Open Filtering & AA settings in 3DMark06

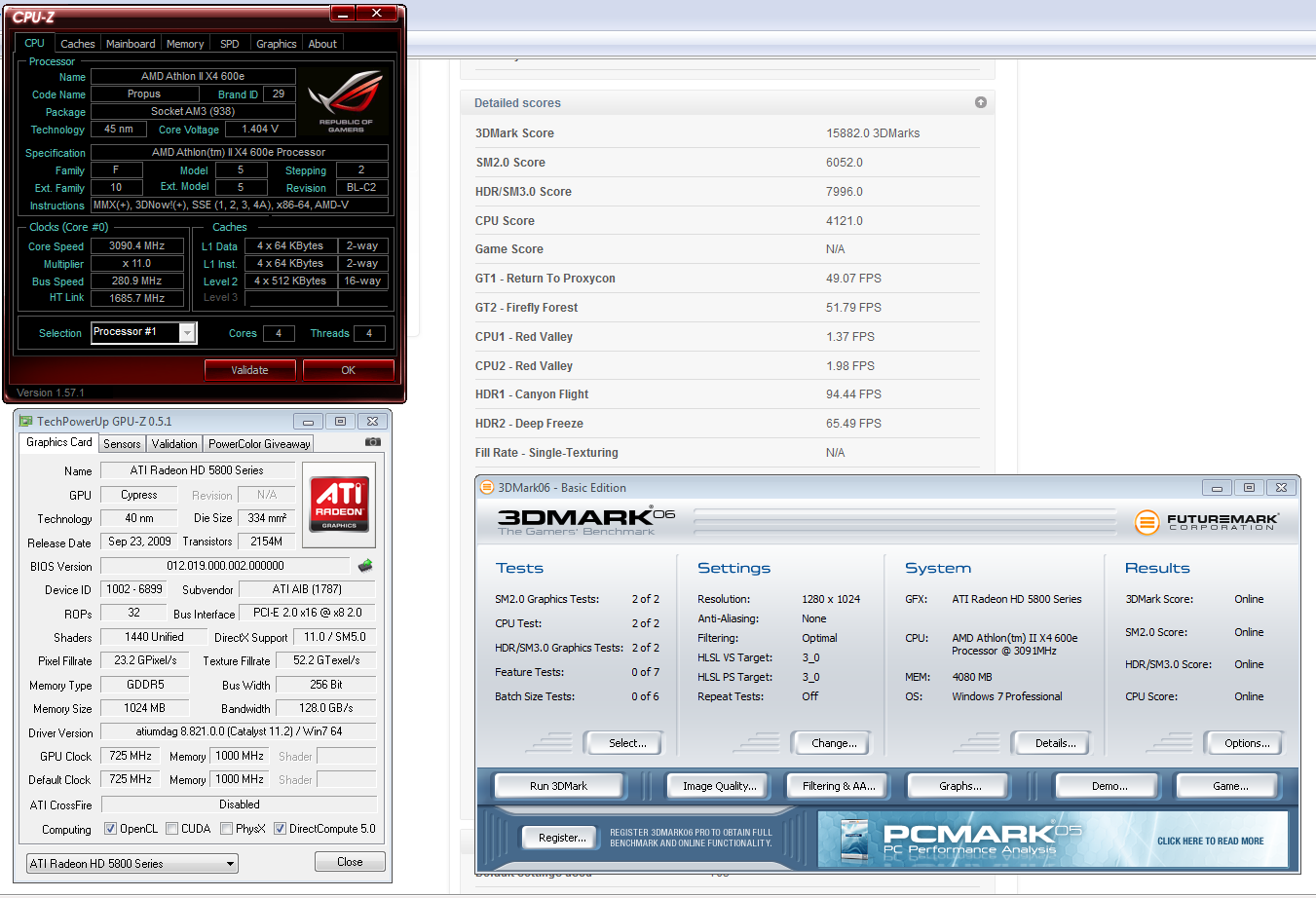839,786
